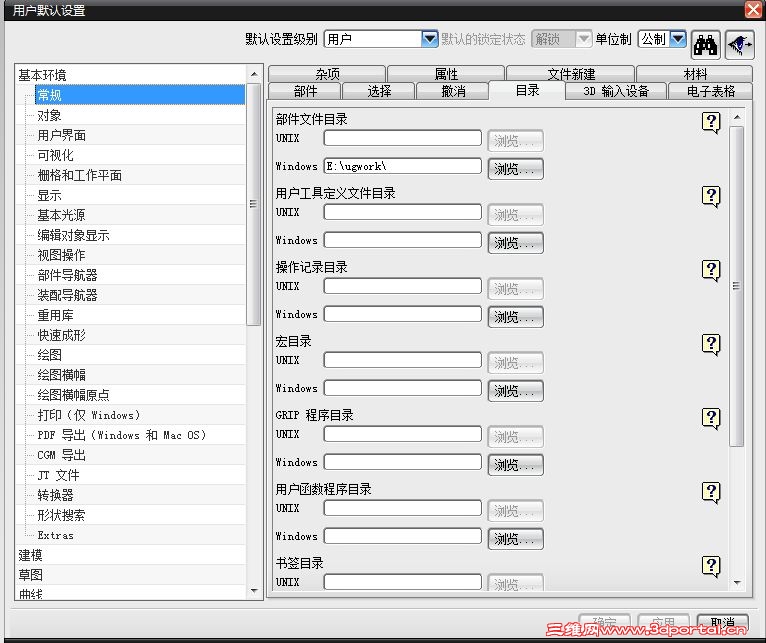
Task: Open help for 用户工具定义文件目录
Action: click(711, 196)
